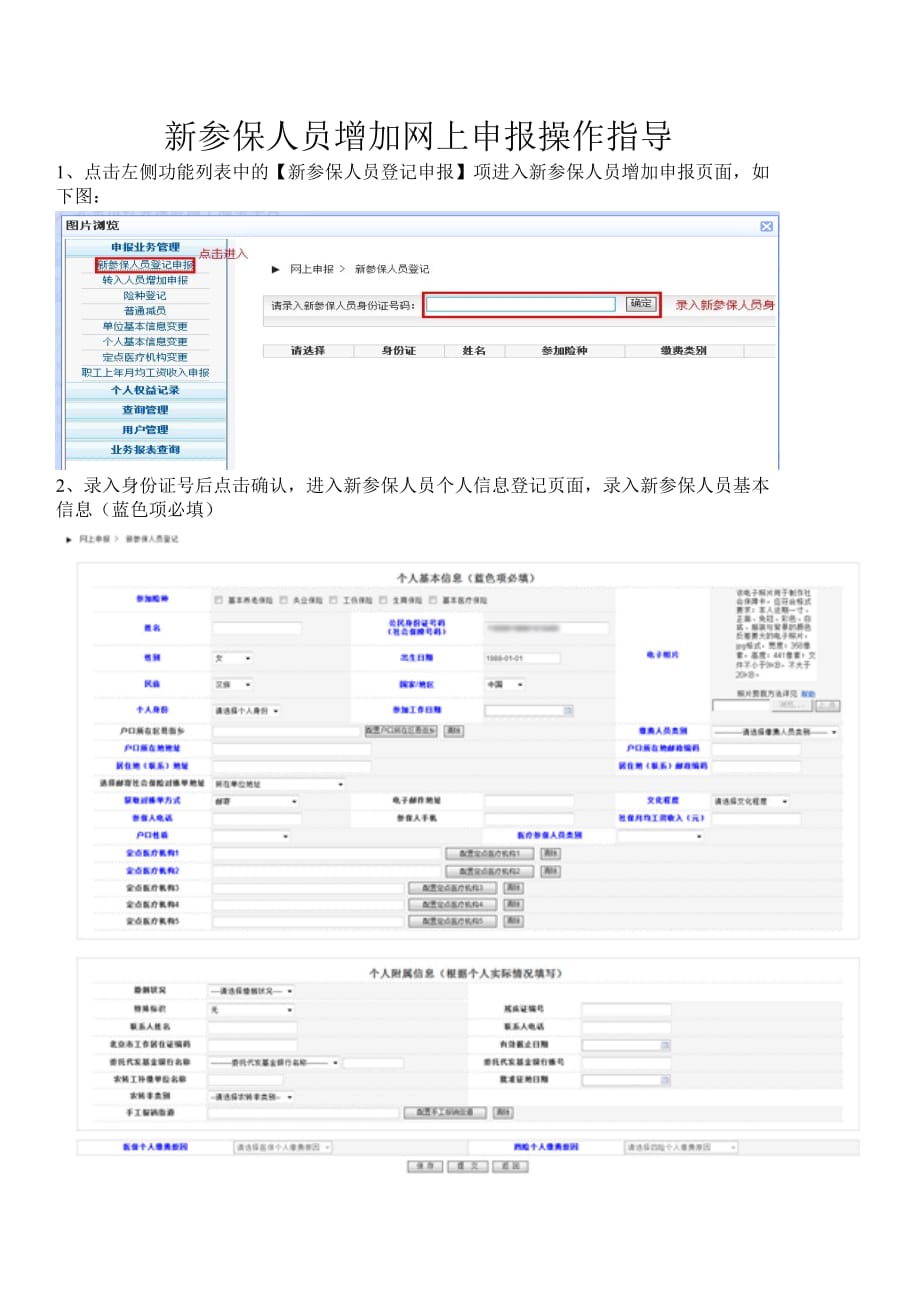Click 配置定点医疗机构1 button
This screenshot has width=920, height=1302.
(x=489, y=854)
